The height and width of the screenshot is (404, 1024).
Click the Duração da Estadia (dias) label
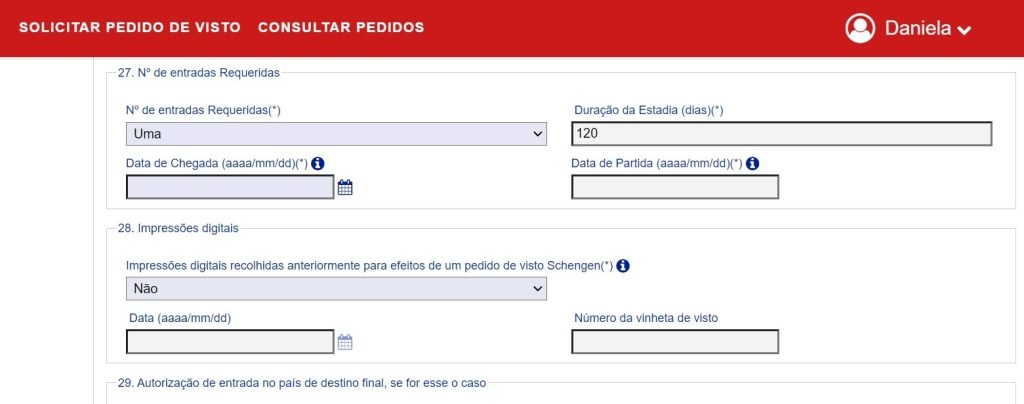pos(648,110)
